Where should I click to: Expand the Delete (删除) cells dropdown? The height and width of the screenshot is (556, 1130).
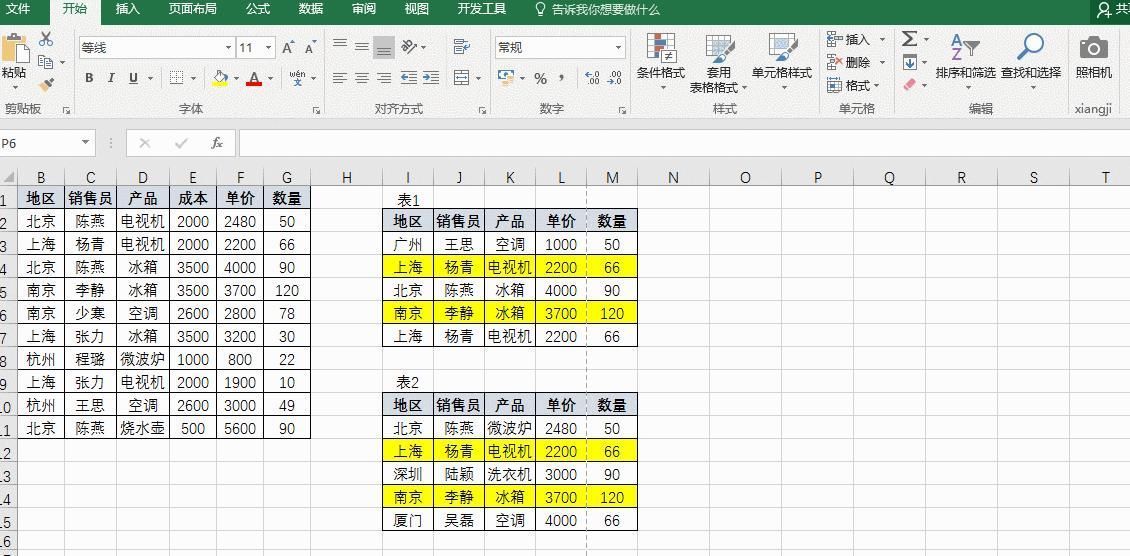click(x=882, y=63)
